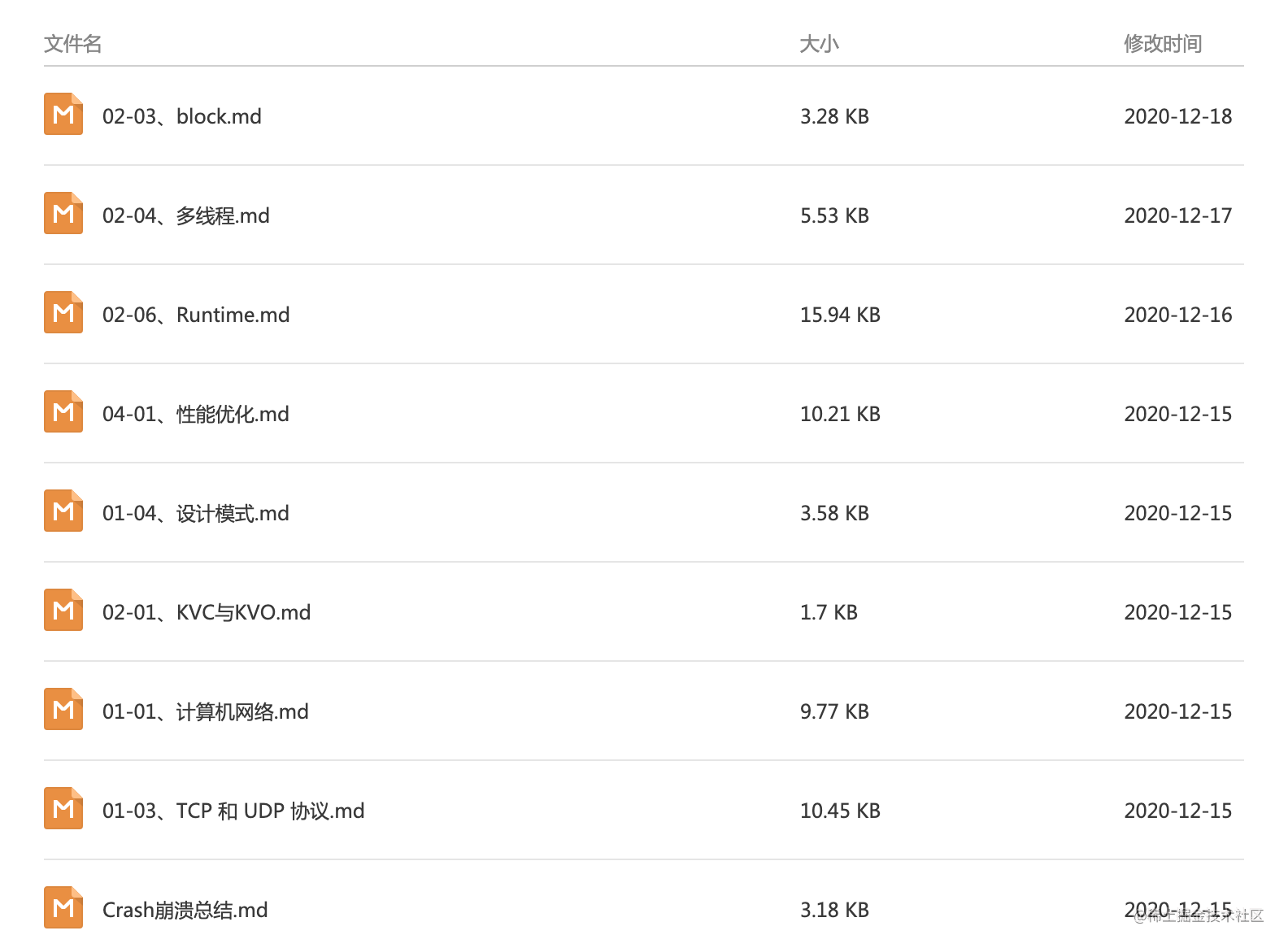This screenshot has width=1288, height=948.
Task: Open the 02-04、多线程.md file name
Action: [186, 215]
